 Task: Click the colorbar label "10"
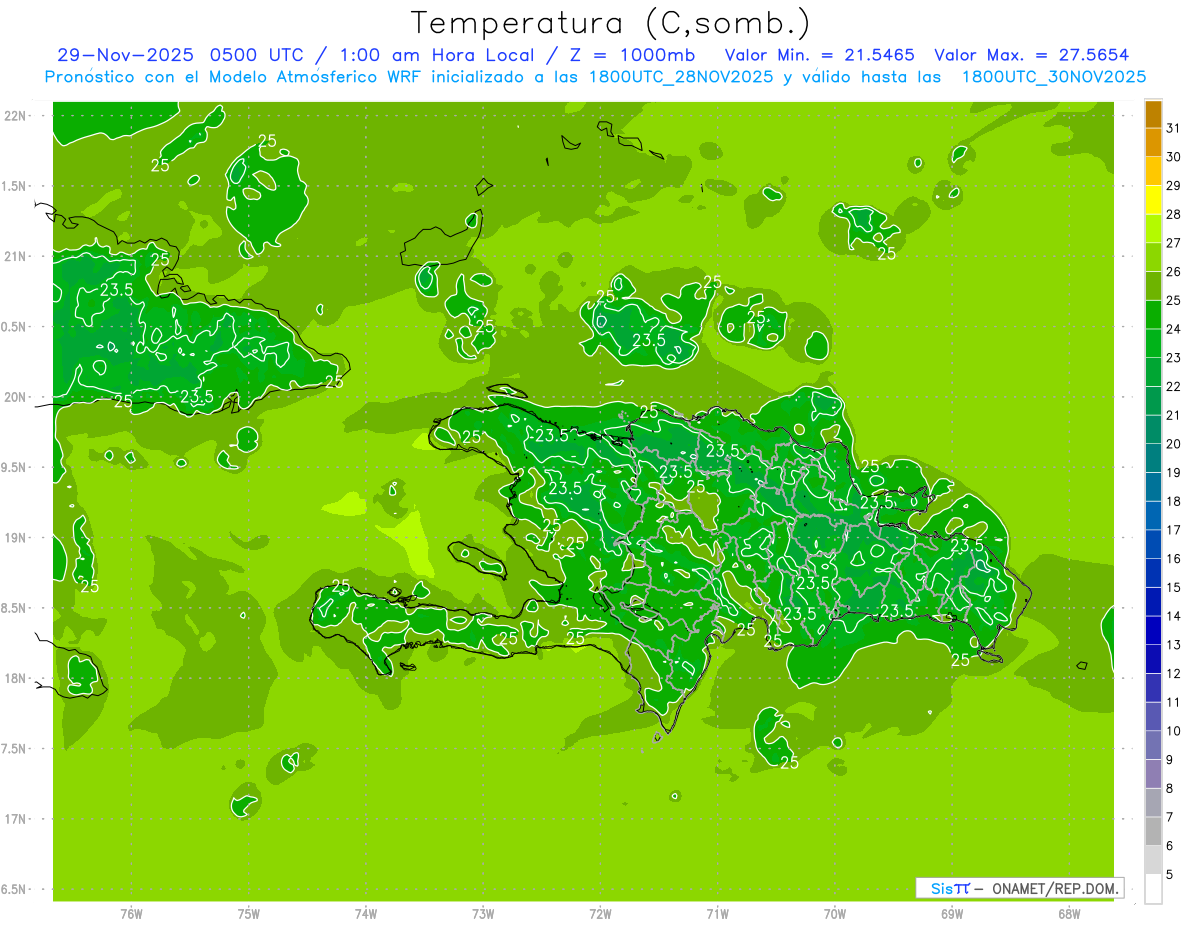click(1174, 731)
